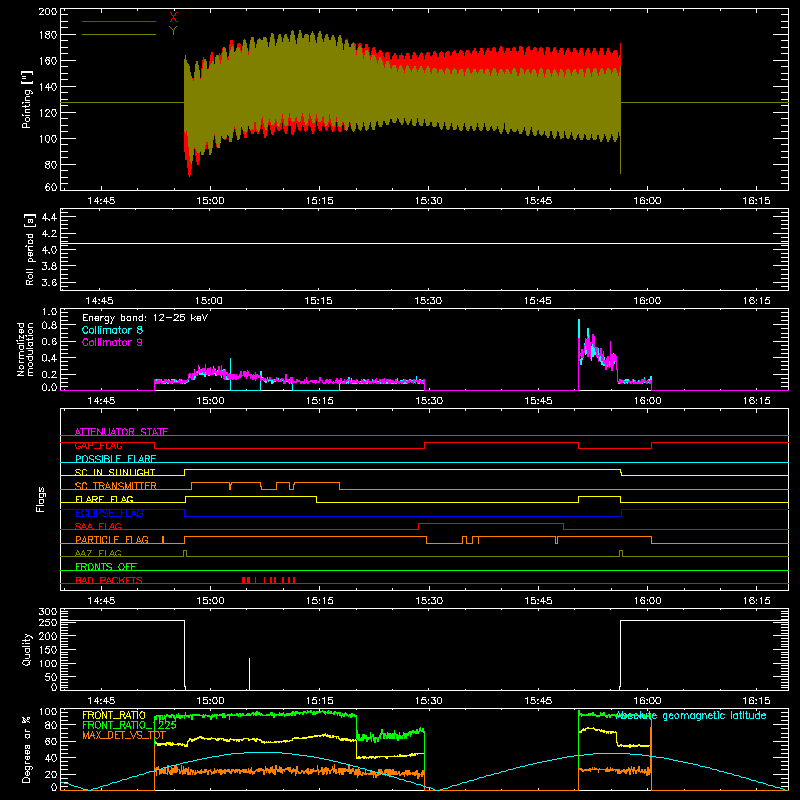Click the 'Roll period [s]' axis title
The height and width of the screenshot is (800, 800).
point(29,249)
